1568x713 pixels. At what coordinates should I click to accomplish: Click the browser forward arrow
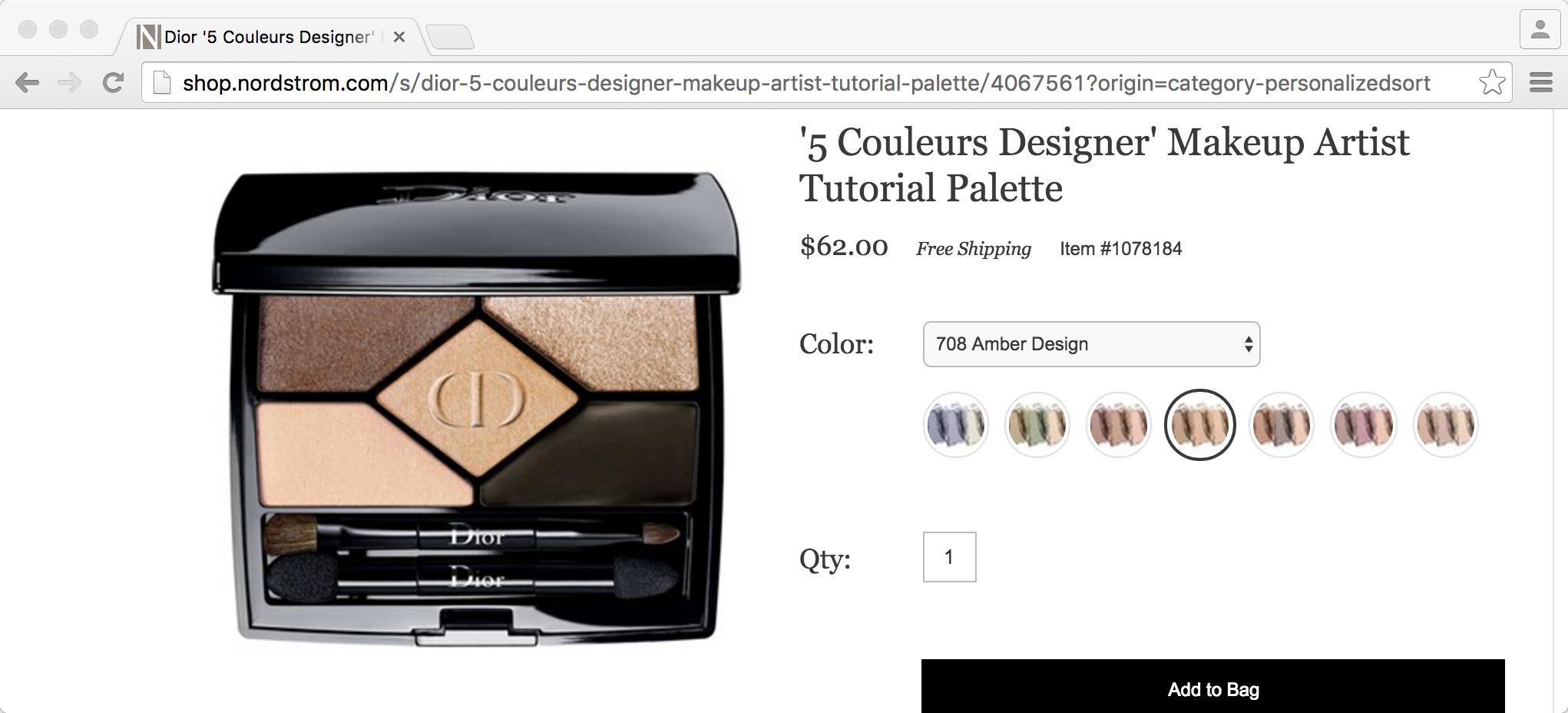coord(70,82)
